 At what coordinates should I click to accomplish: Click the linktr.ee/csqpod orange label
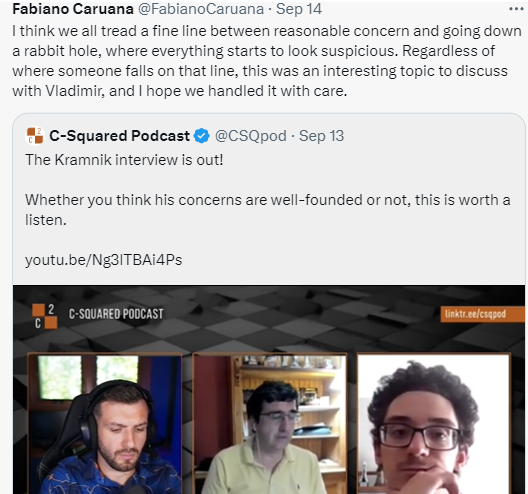[x=483, y=314]
